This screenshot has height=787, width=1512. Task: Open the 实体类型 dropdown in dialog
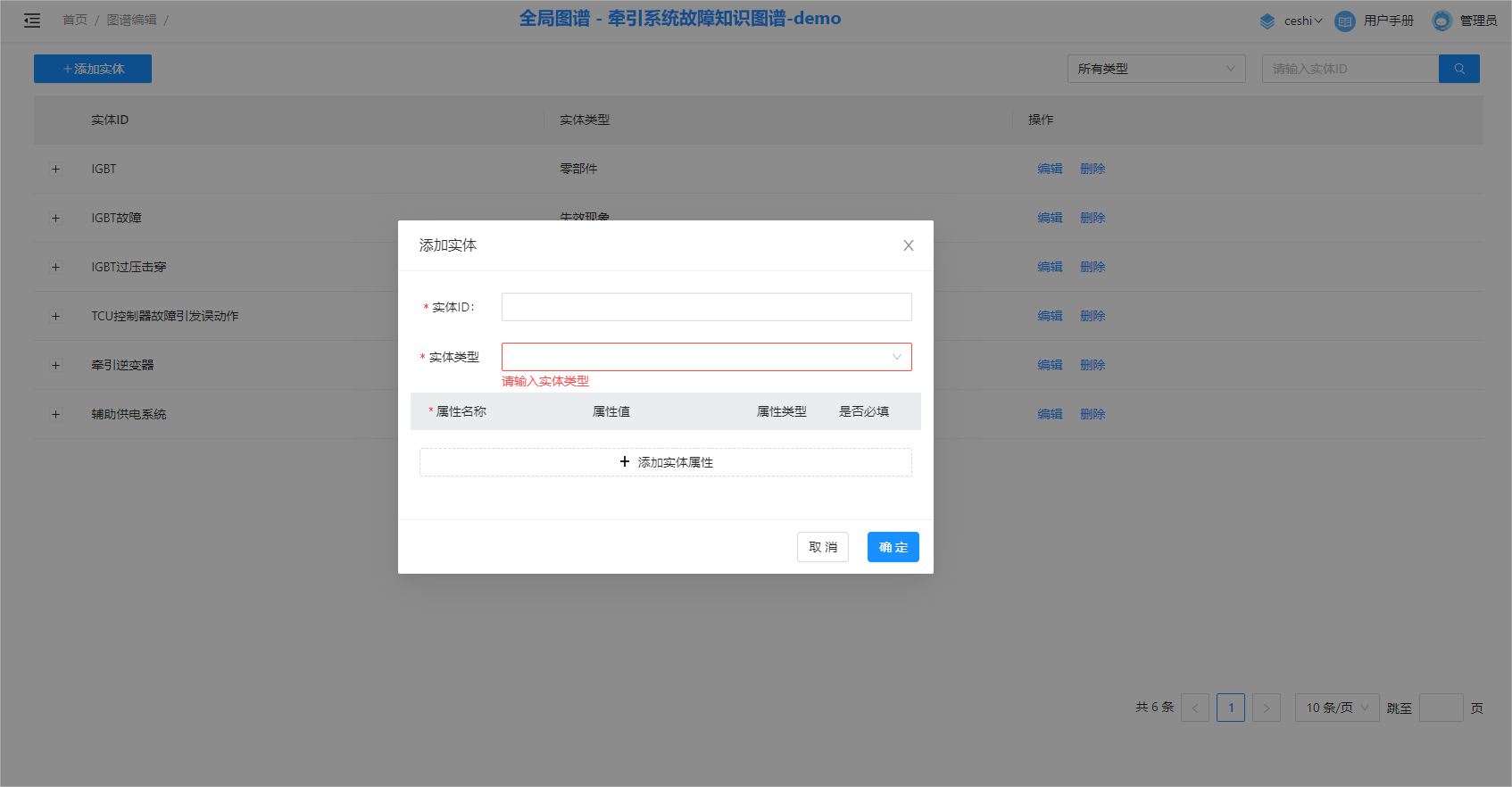[x=706, y=357]
